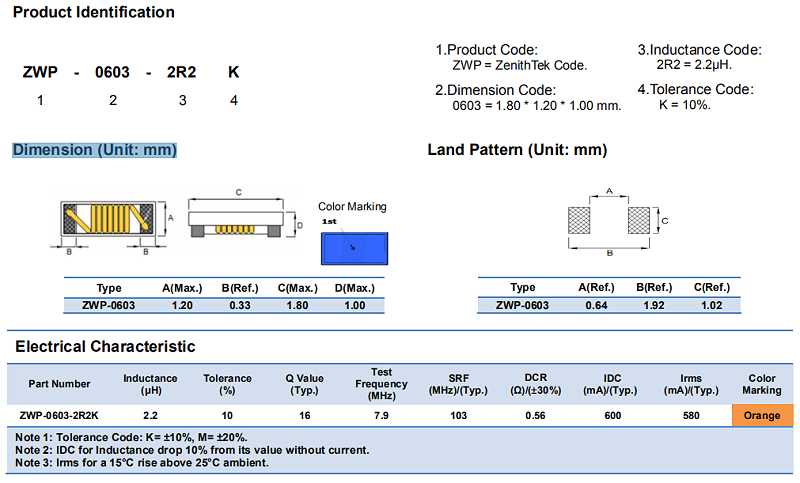Click value "1.20" in dimension table
This screenshot has width=800, height=483.
click(x=182, y=306)
